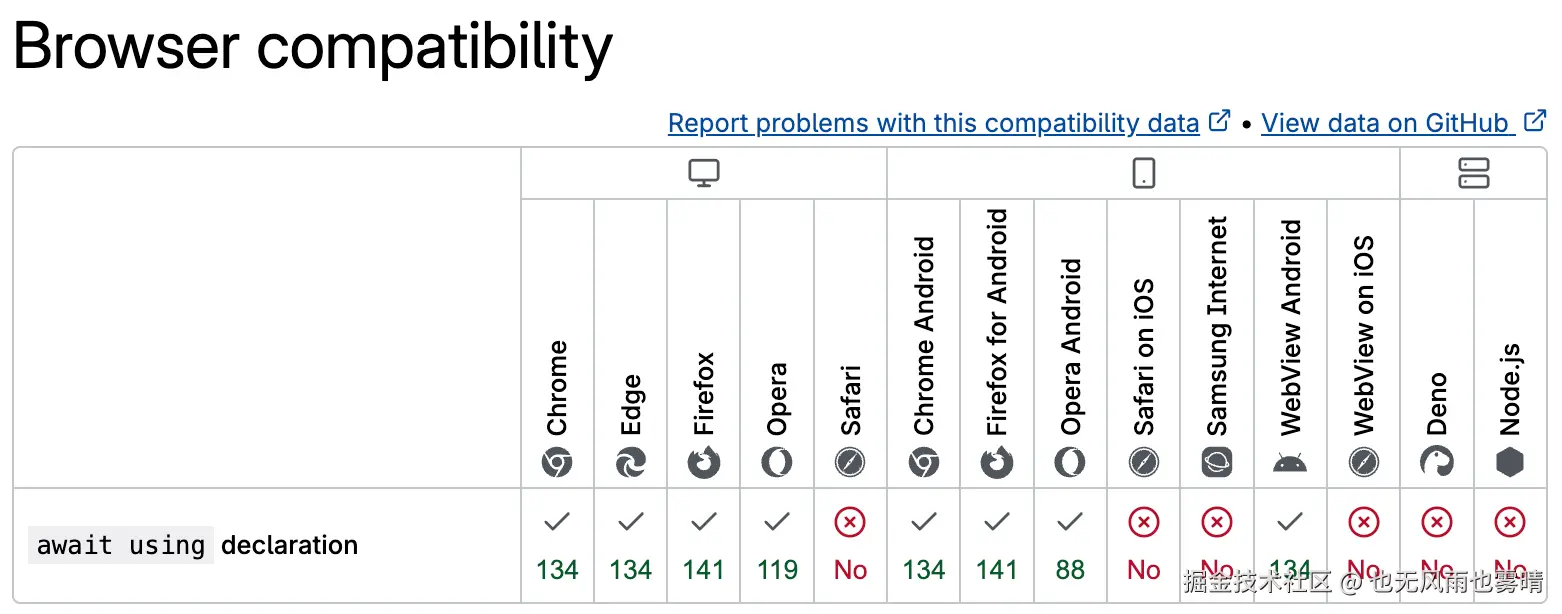Expand Safari desktop No support cell

[x=850, y=545]
